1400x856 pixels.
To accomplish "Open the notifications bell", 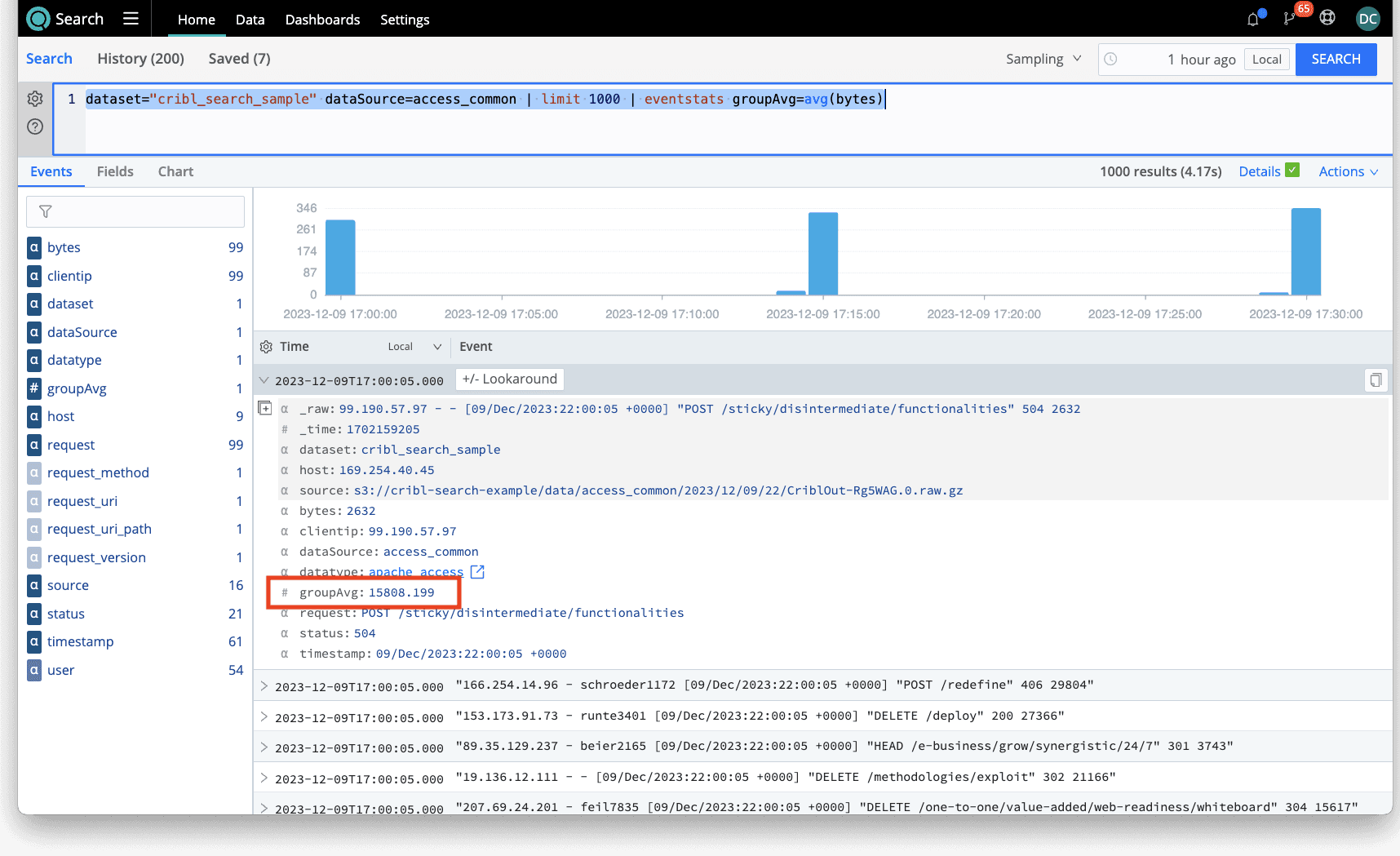I will coord(1253,19).
